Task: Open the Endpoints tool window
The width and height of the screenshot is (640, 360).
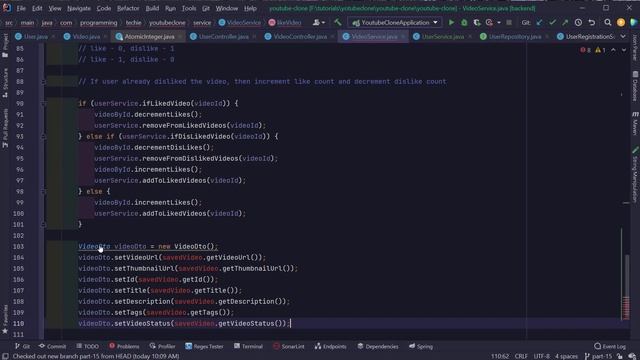Action: tap(331, 346)
